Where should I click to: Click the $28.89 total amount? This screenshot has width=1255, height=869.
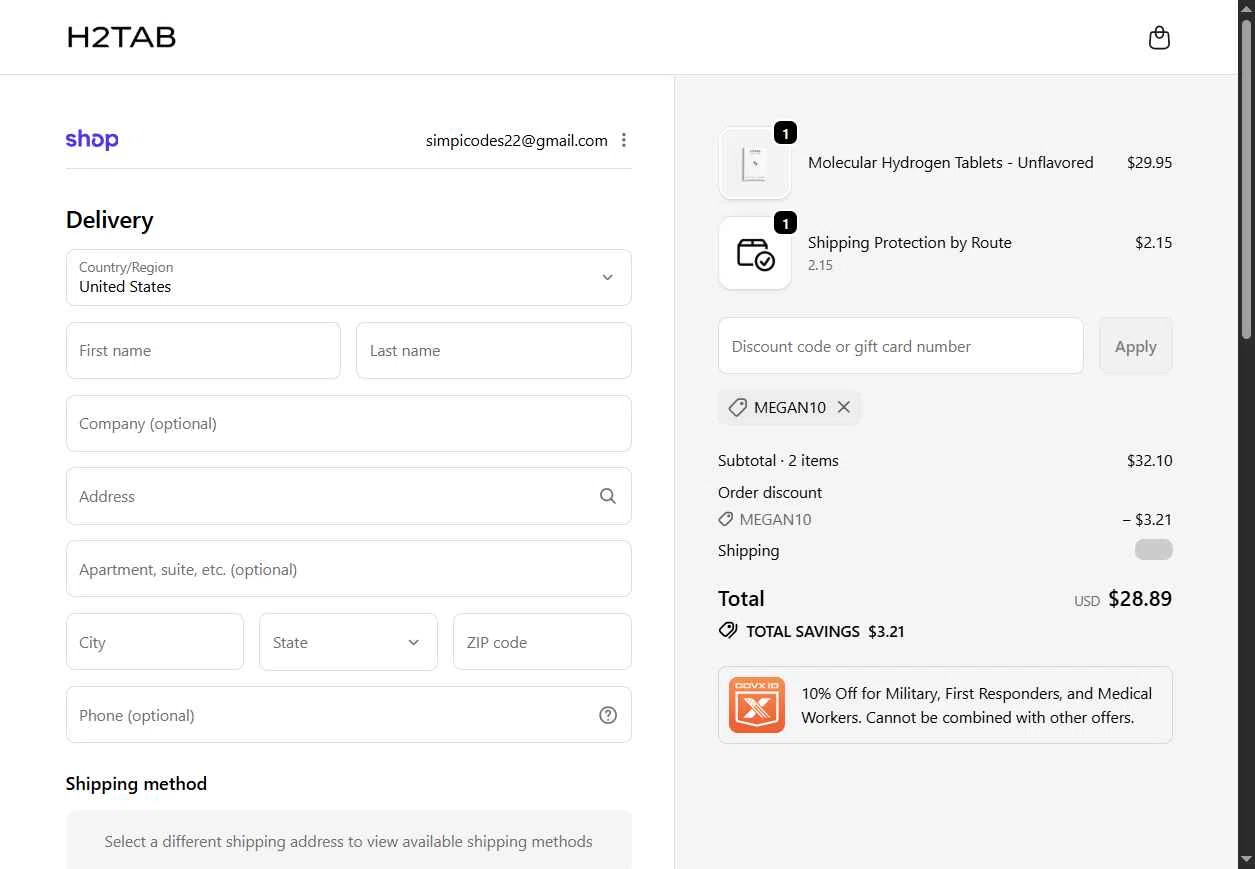(1140, 599)
